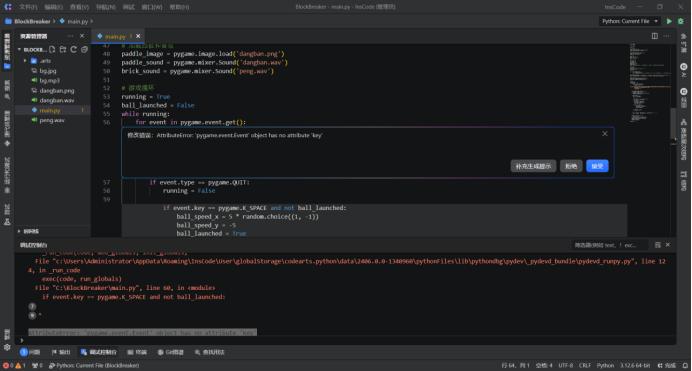Click the Python 3.12.6 64-bit interpreter status
Image resolution: width=692 pixels, height=371 pixels.
click(x=635, y=365)
